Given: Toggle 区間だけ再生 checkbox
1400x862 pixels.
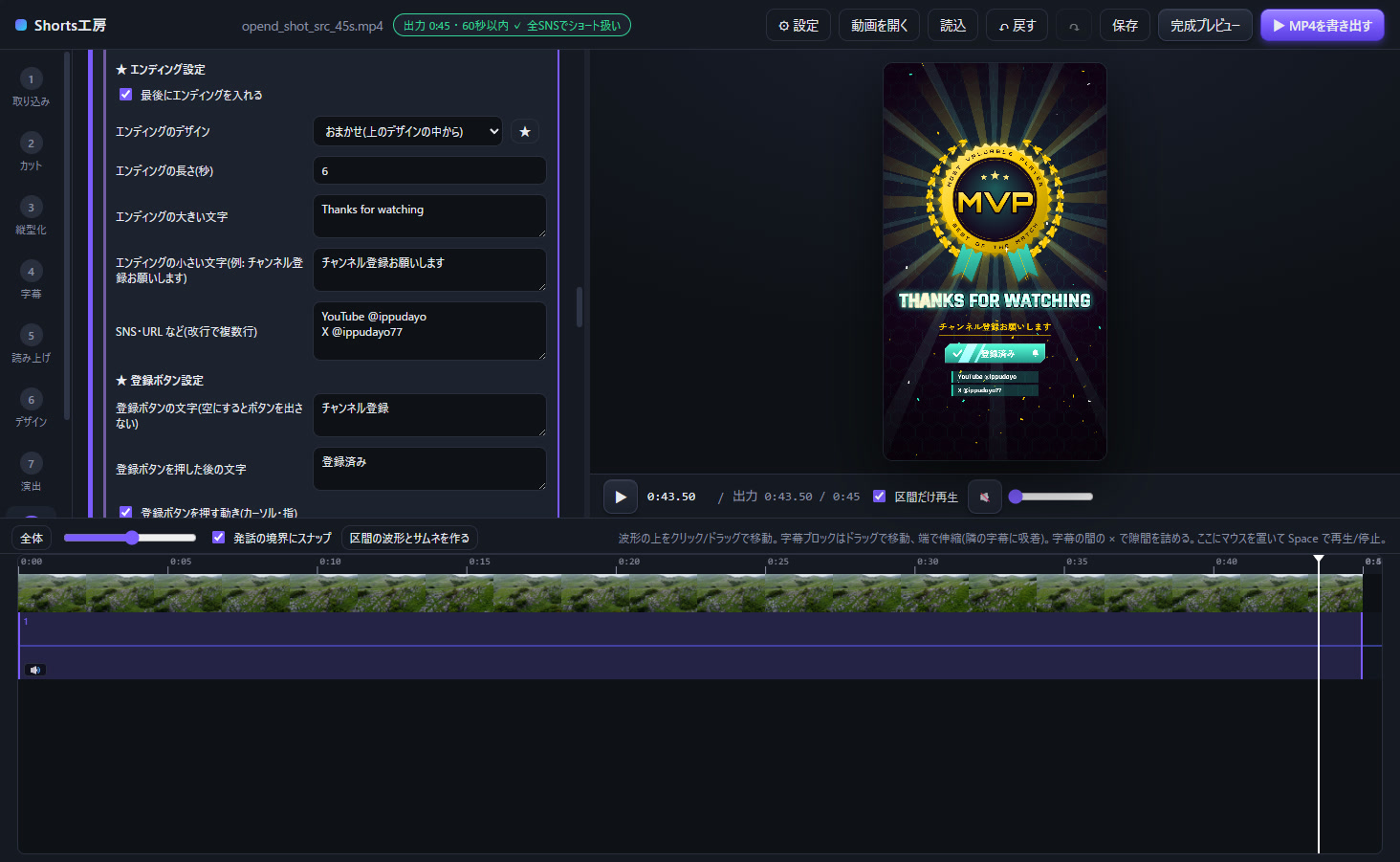Looking at the screenshot, I should (879, 496).
